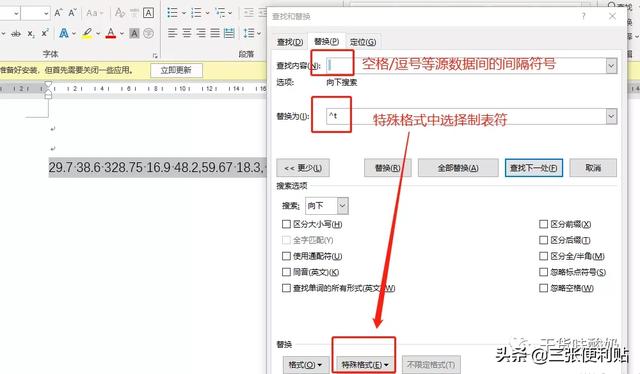Apply a multilevel list
The image size is (640, 374).
click(220, 13)
